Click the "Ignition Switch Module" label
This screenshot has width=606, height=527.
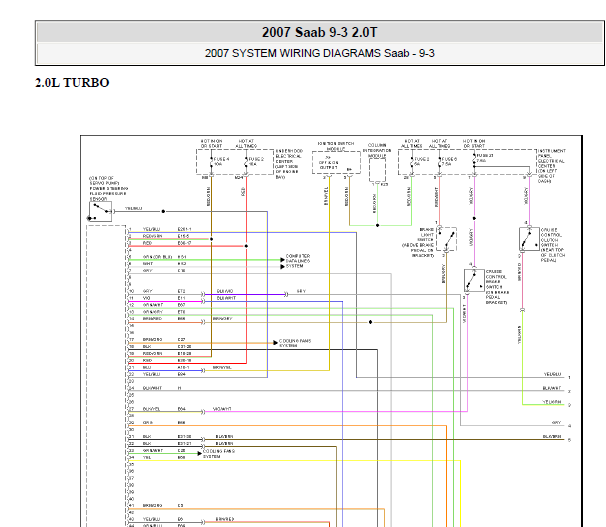point(336,146)
